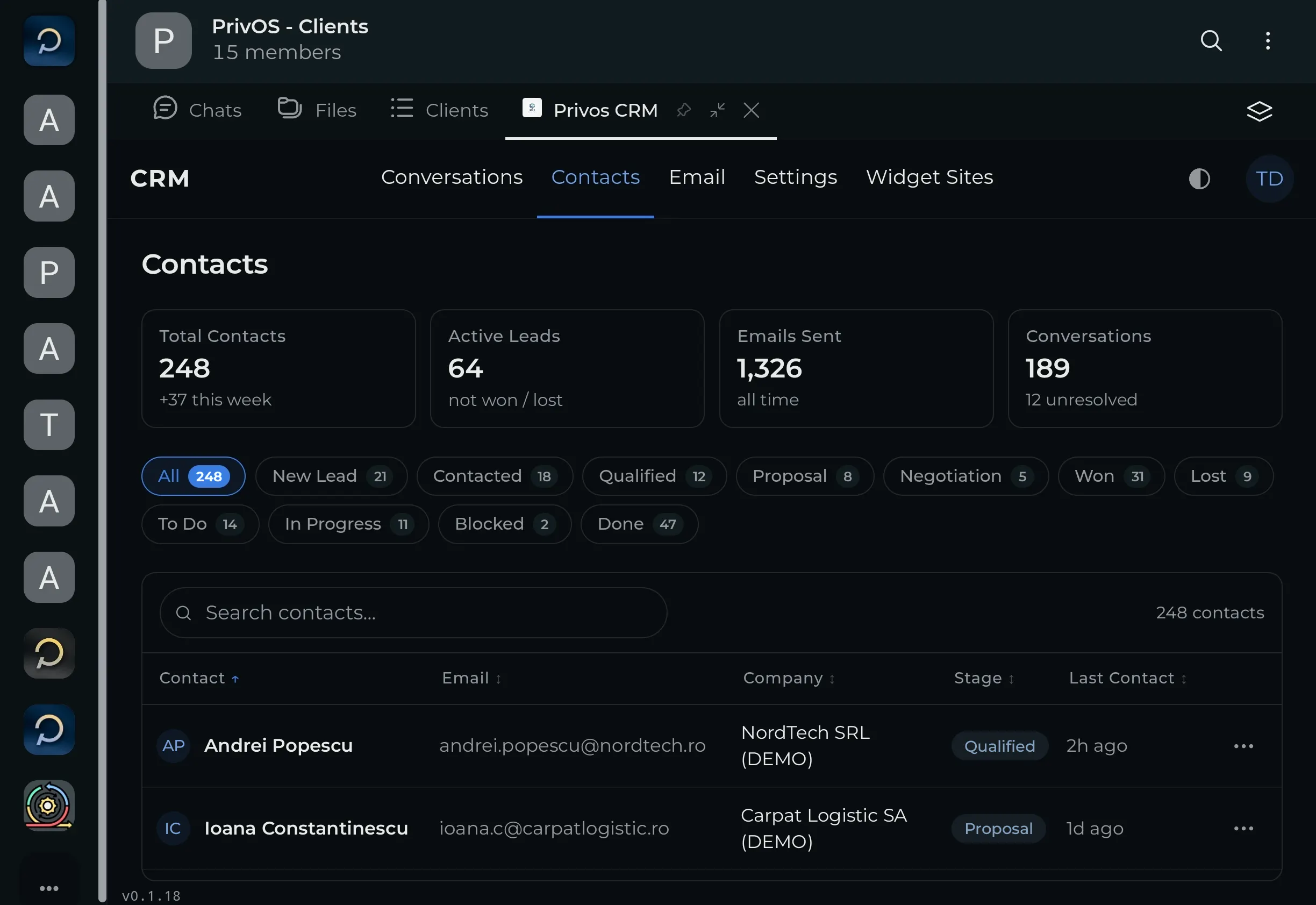Select the All 248 filter chip
Screen dimensions: 1316x905
[194, 476]
